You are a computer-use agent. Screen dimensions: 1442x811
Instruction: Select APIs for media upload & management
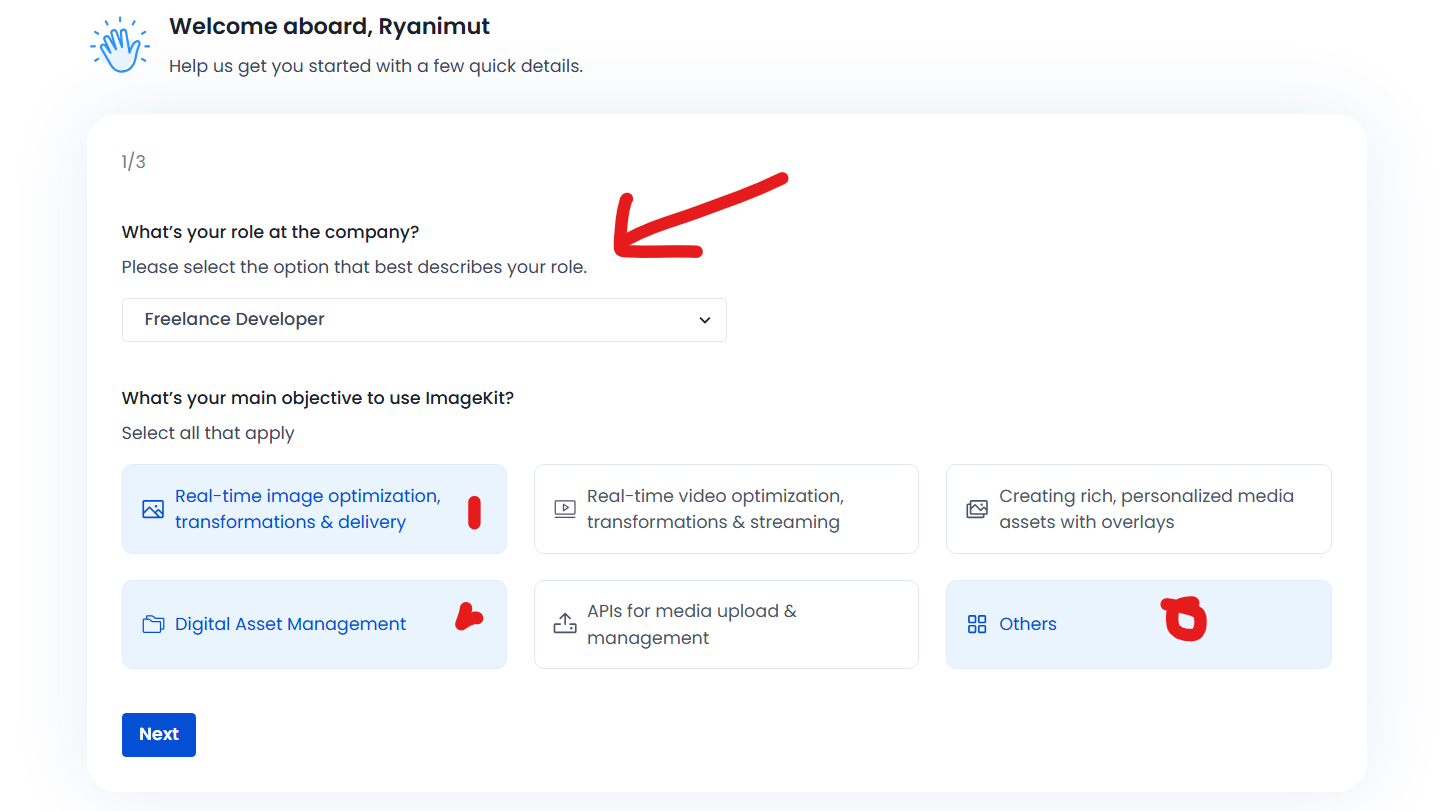coord(692,624)
